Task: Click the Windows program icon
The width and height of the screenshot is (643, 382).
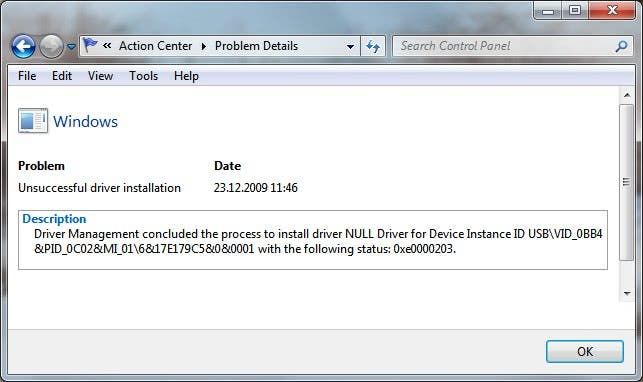Action: click(33, 121)
